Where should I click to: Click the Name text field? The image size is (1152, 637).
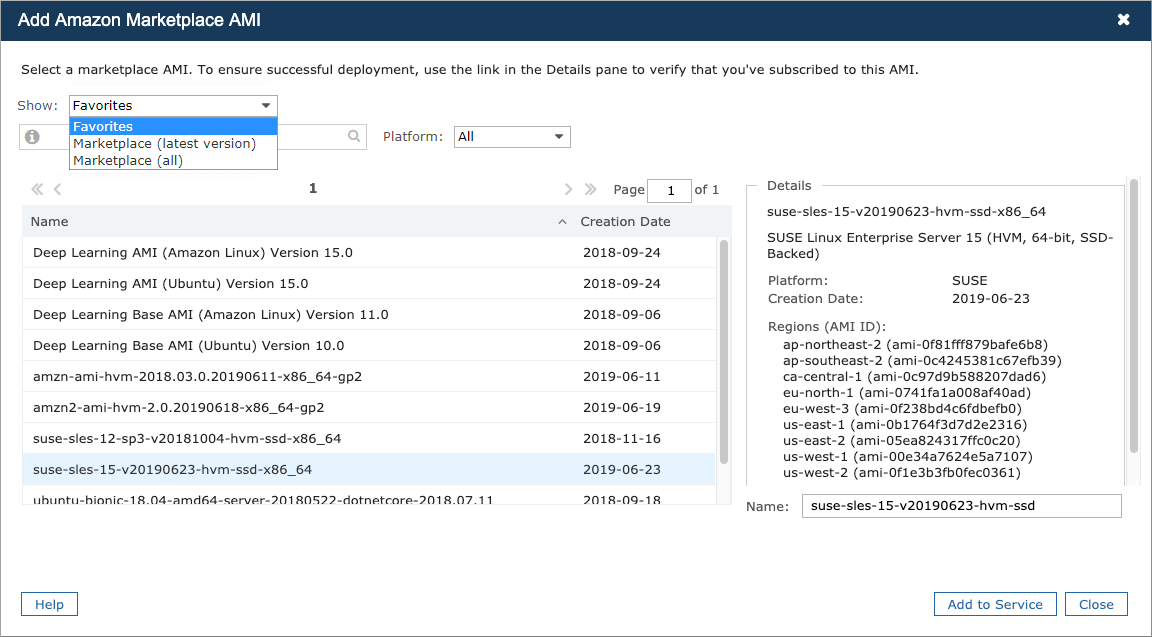pyautogui.click(x=962, y=505)
